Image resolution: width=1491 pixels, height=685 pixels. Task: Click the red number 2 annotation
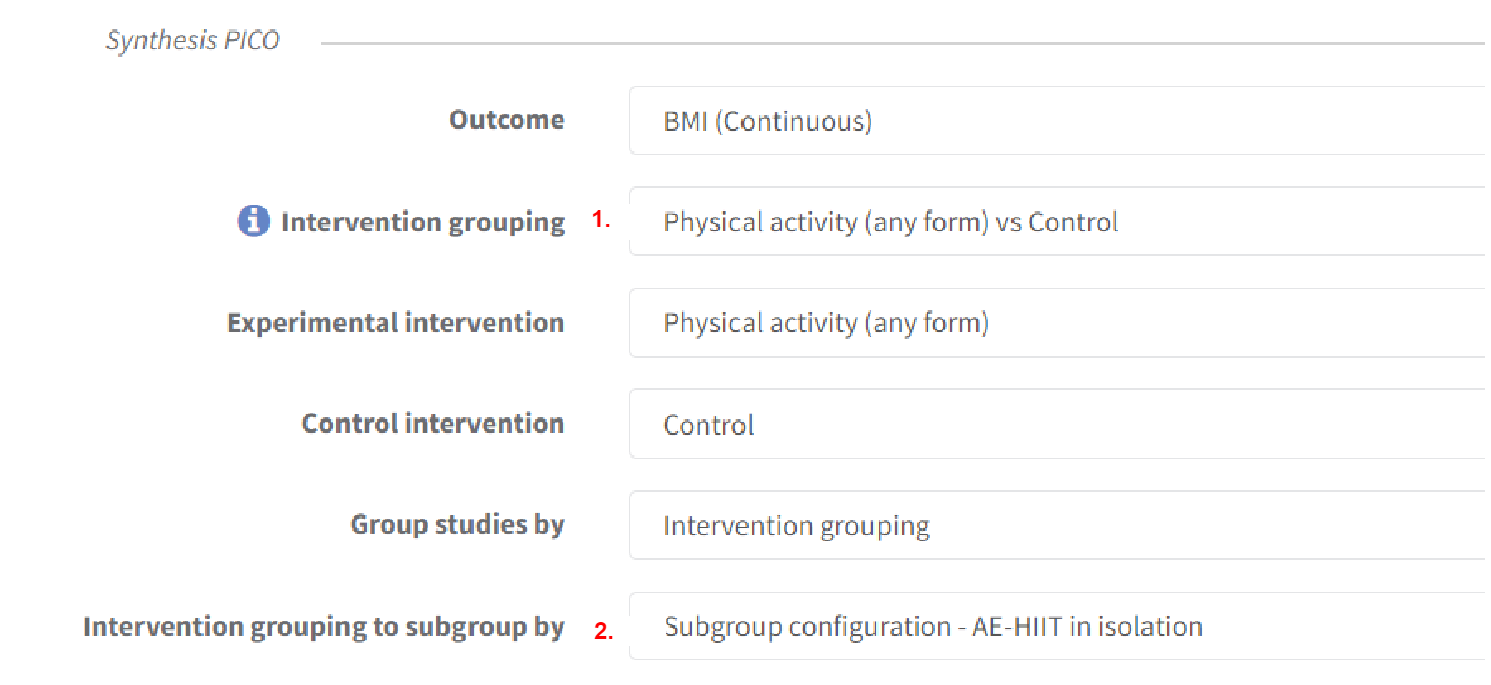[x=603, y=631]
